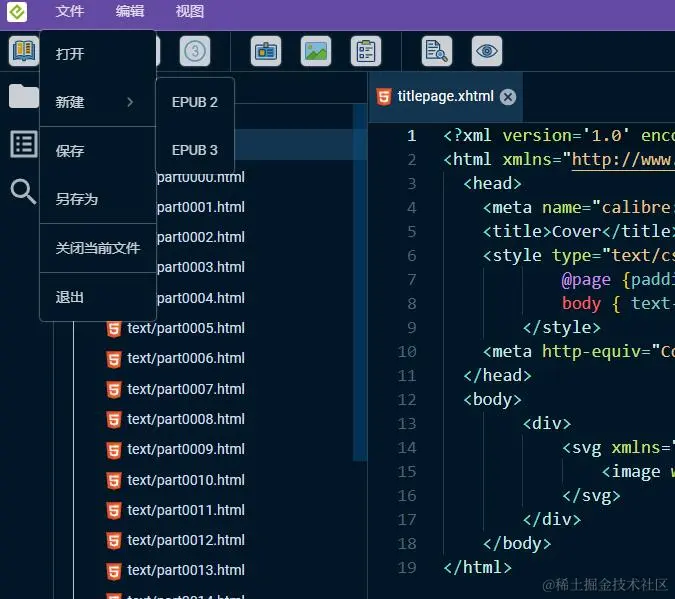
Task: Choose 打开 from the file menu
Action: [98, 54]
